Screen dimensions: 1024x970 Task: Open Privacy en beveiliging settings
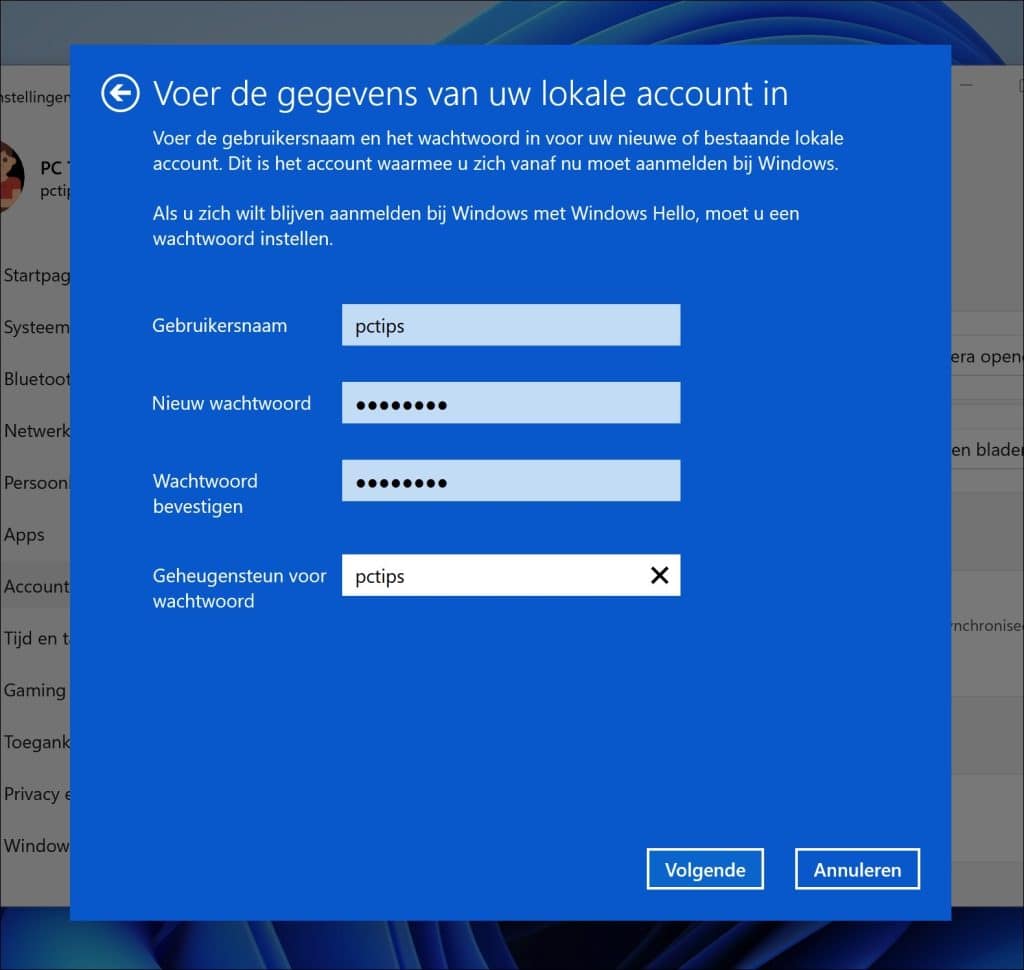(x=33, y=793)
